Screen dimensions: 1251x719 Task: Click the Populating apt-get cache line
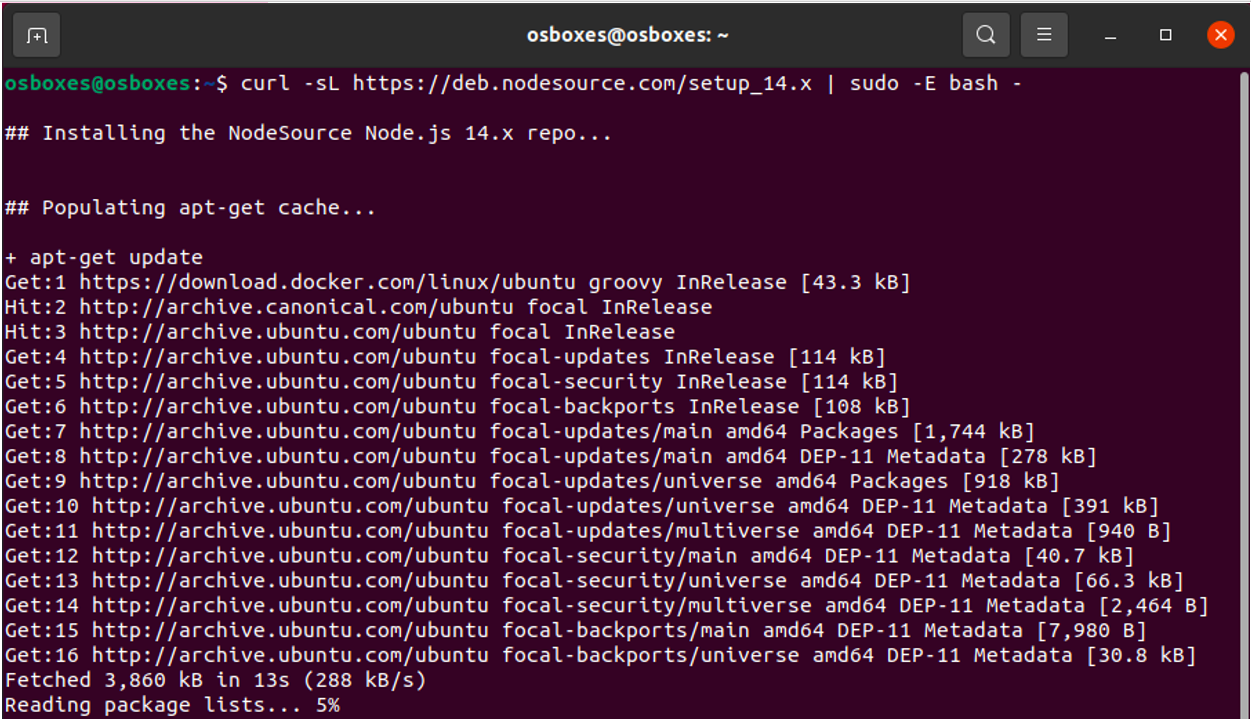(x=190, y=207)
